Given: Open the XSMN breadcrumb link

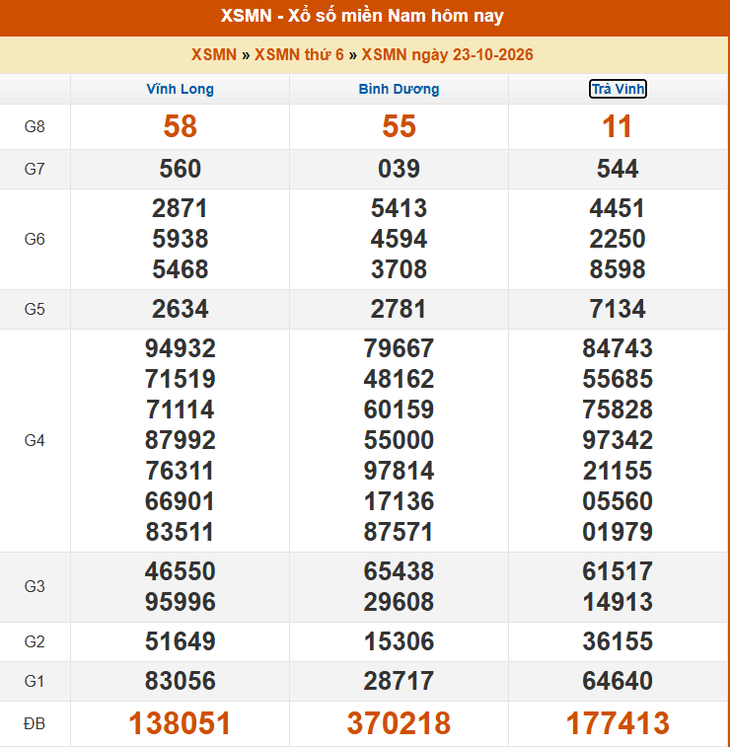Looking at the screenshot, I should [214, 55].
